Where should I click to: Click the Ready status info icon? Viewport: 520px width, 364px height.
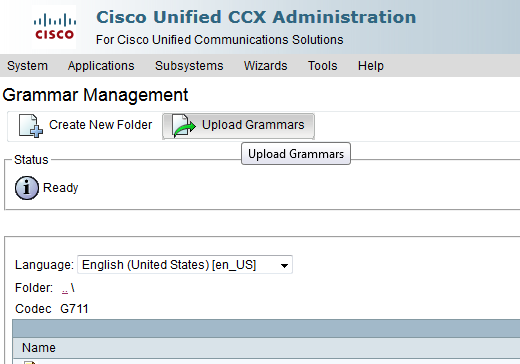27,188
